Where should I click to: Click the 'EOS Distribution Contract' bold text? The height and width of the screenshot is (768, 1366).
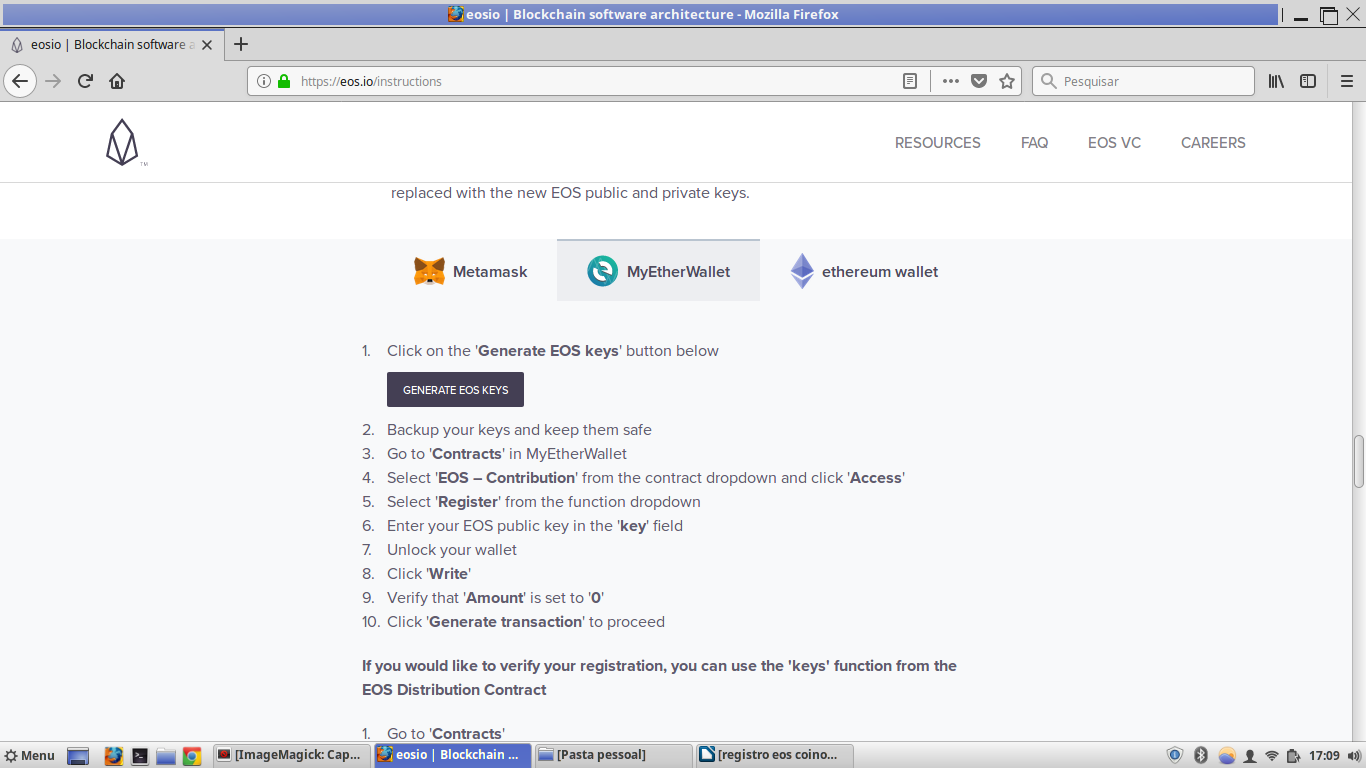point(454,690)
